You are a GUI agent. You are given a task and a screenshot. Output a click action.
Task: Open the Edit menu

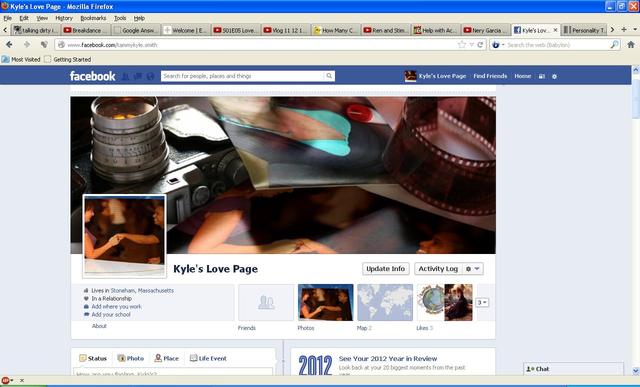tap(24, 18)
